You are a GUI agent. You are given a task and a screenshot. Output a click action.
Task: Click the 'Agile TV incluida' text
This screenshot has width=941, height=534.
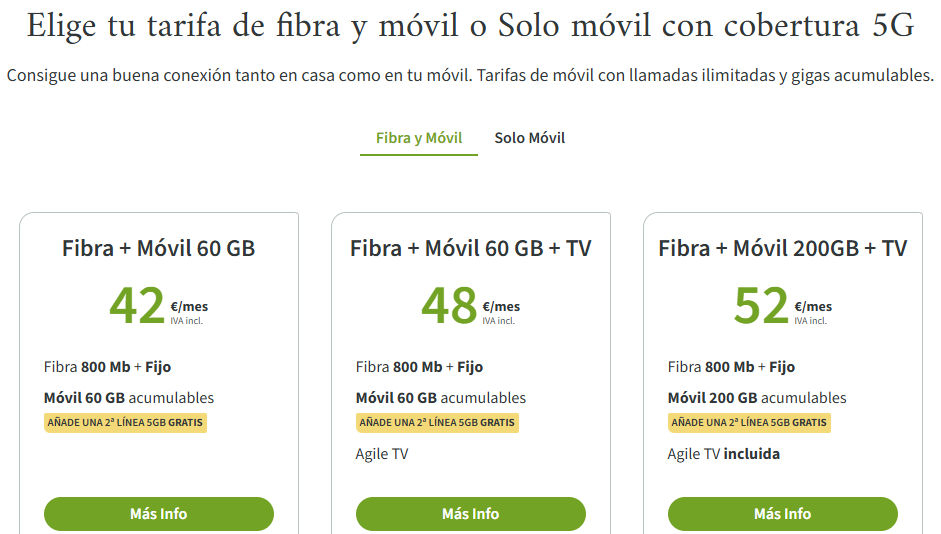pyautogui.click(x=723, y=454)
